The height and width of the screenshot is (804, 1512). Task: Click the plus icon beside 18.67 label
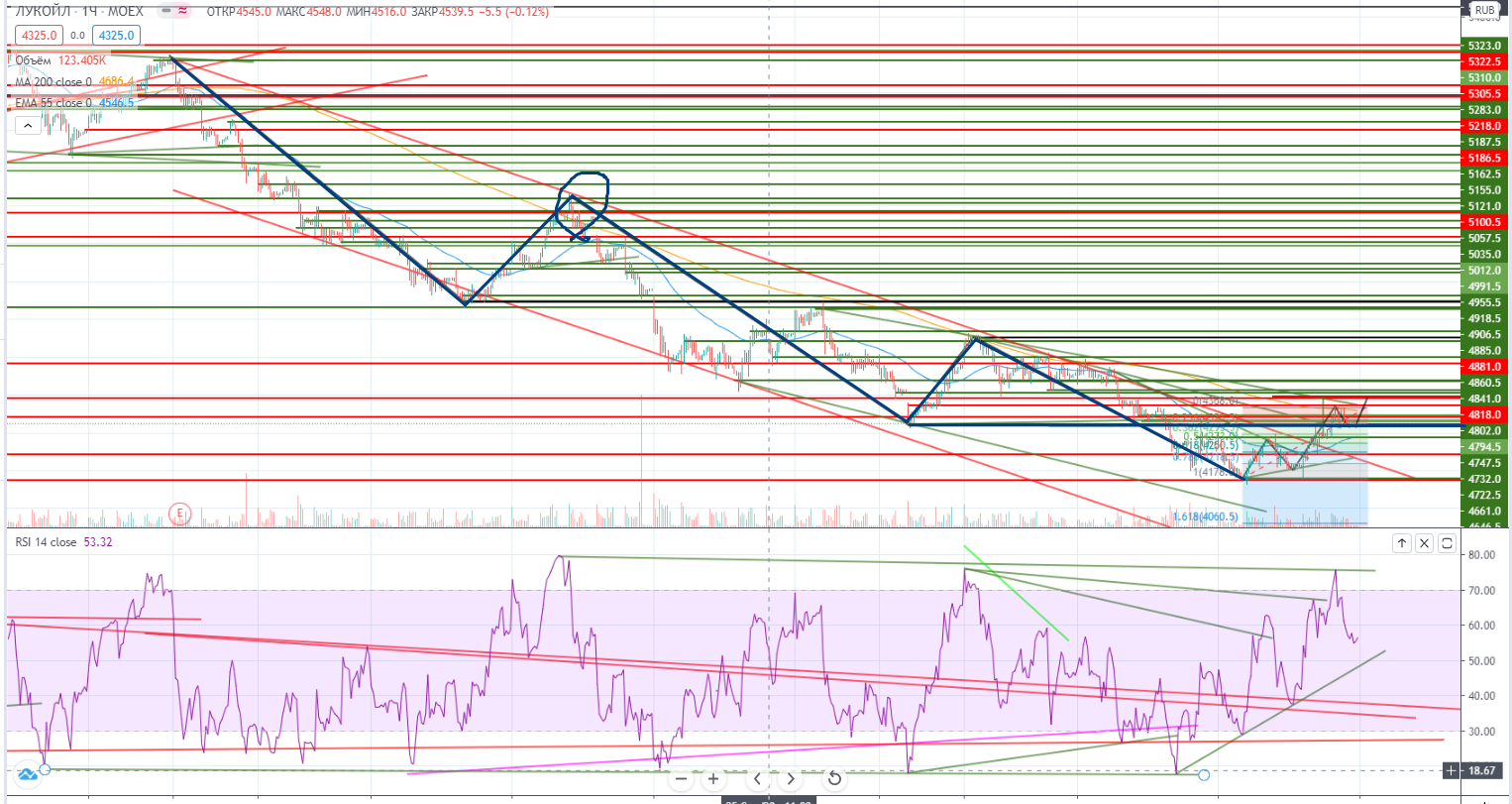click(1452, 770)
